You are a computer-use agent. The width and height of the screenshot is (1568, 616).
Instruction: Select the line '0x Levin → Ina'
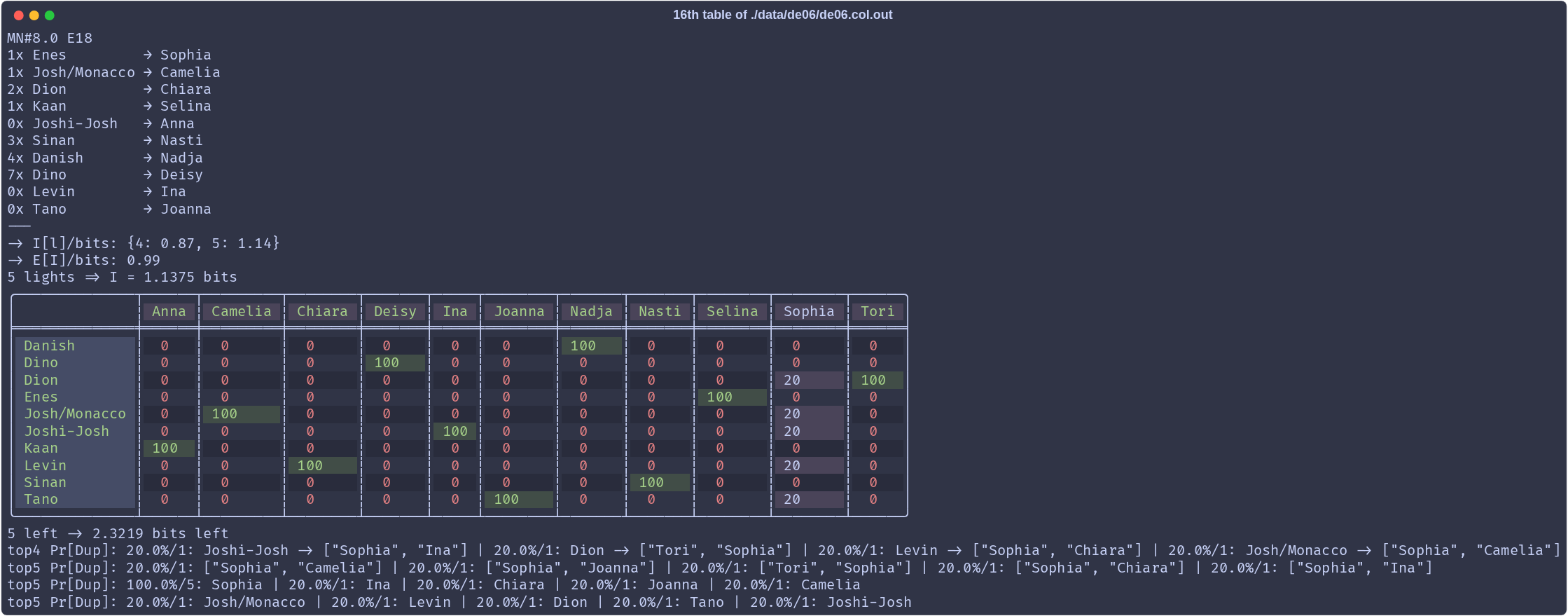[x=97, y=191]
